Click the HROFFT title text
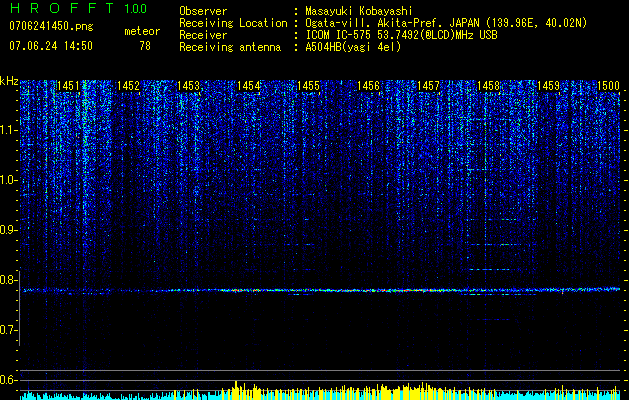This screenshot has height=400, width=629. pyautogui.click(x=63, y=8)
